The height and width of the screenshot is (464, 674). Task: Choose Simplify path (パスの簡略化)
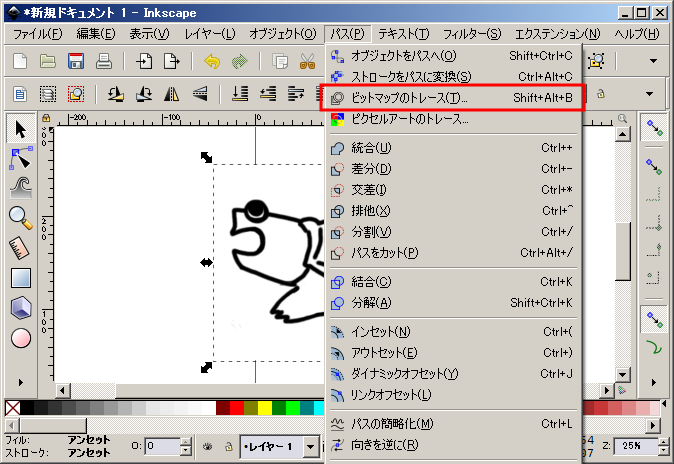point(452,424)
